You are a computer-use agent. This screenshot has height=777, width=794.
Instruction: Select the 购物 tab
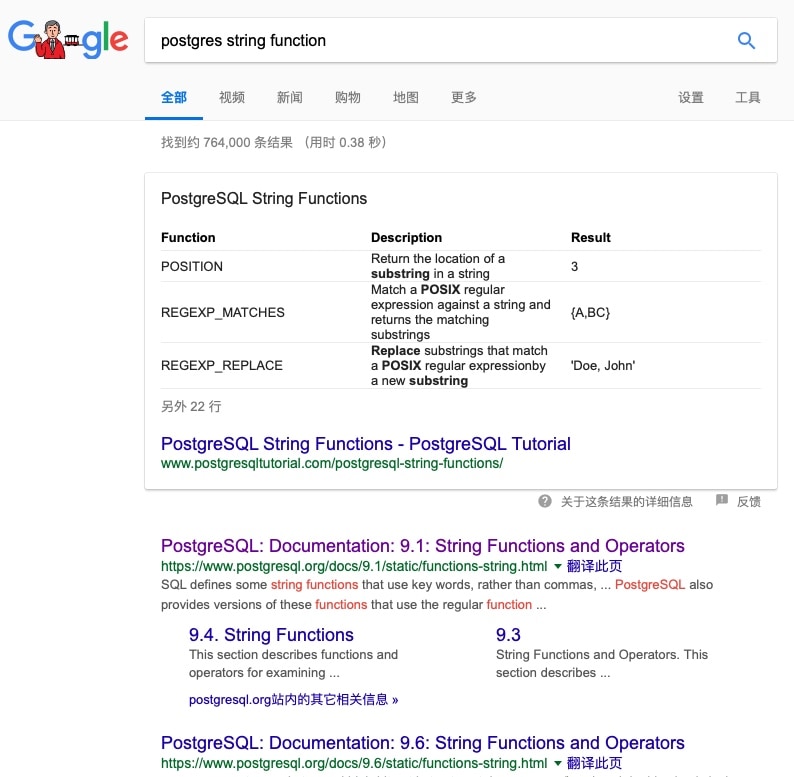348,97
